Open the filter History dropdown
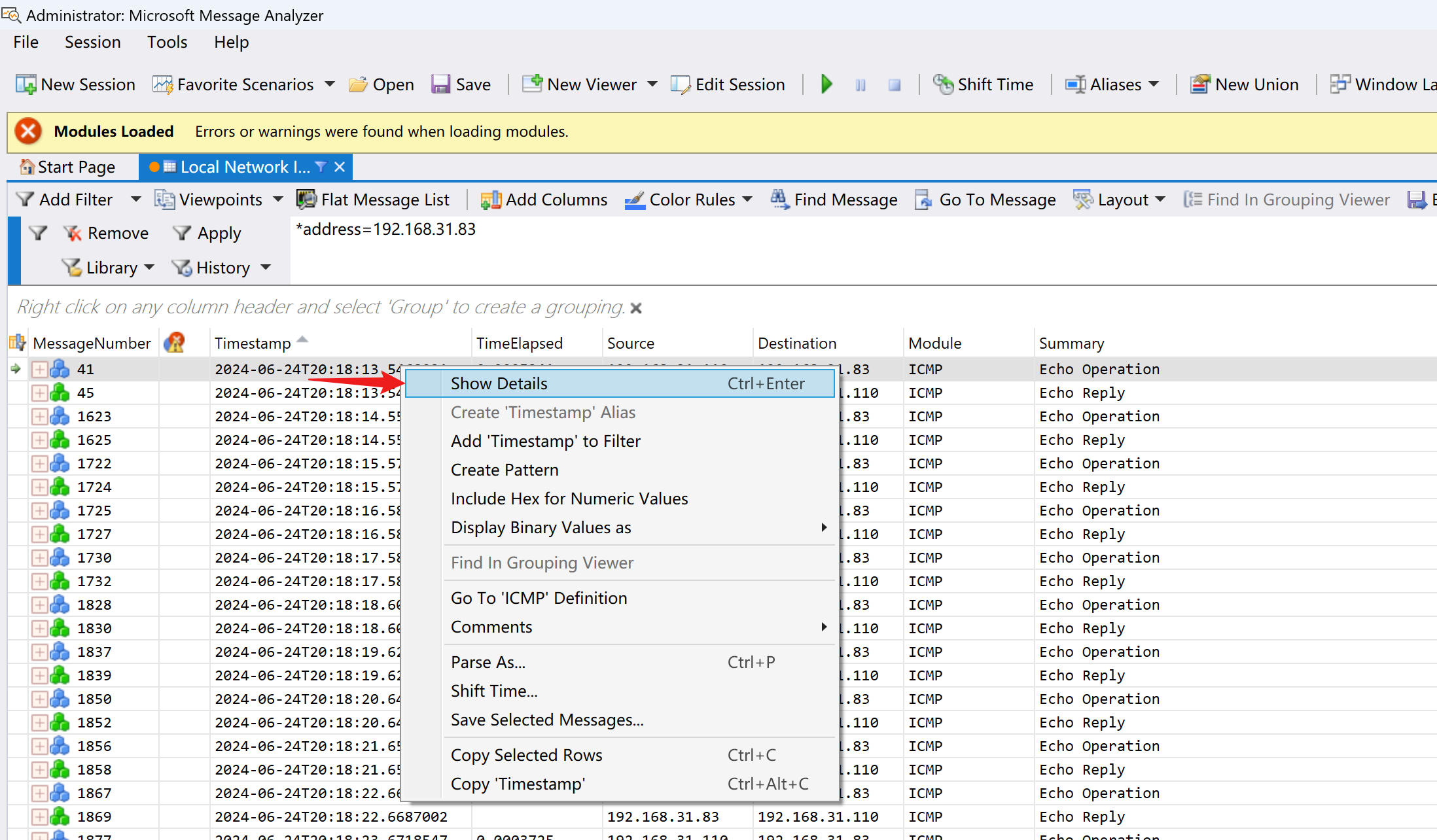The image size is (1437, 840). click(x=265, y=268)
